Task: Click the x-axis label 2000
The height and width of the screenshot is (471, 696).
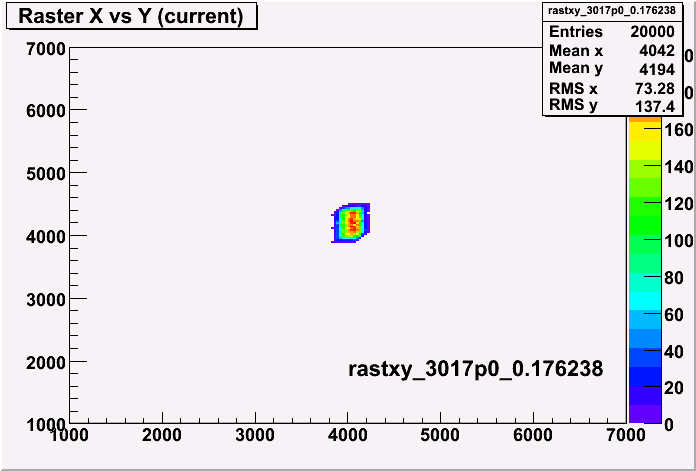Action: 162,435
